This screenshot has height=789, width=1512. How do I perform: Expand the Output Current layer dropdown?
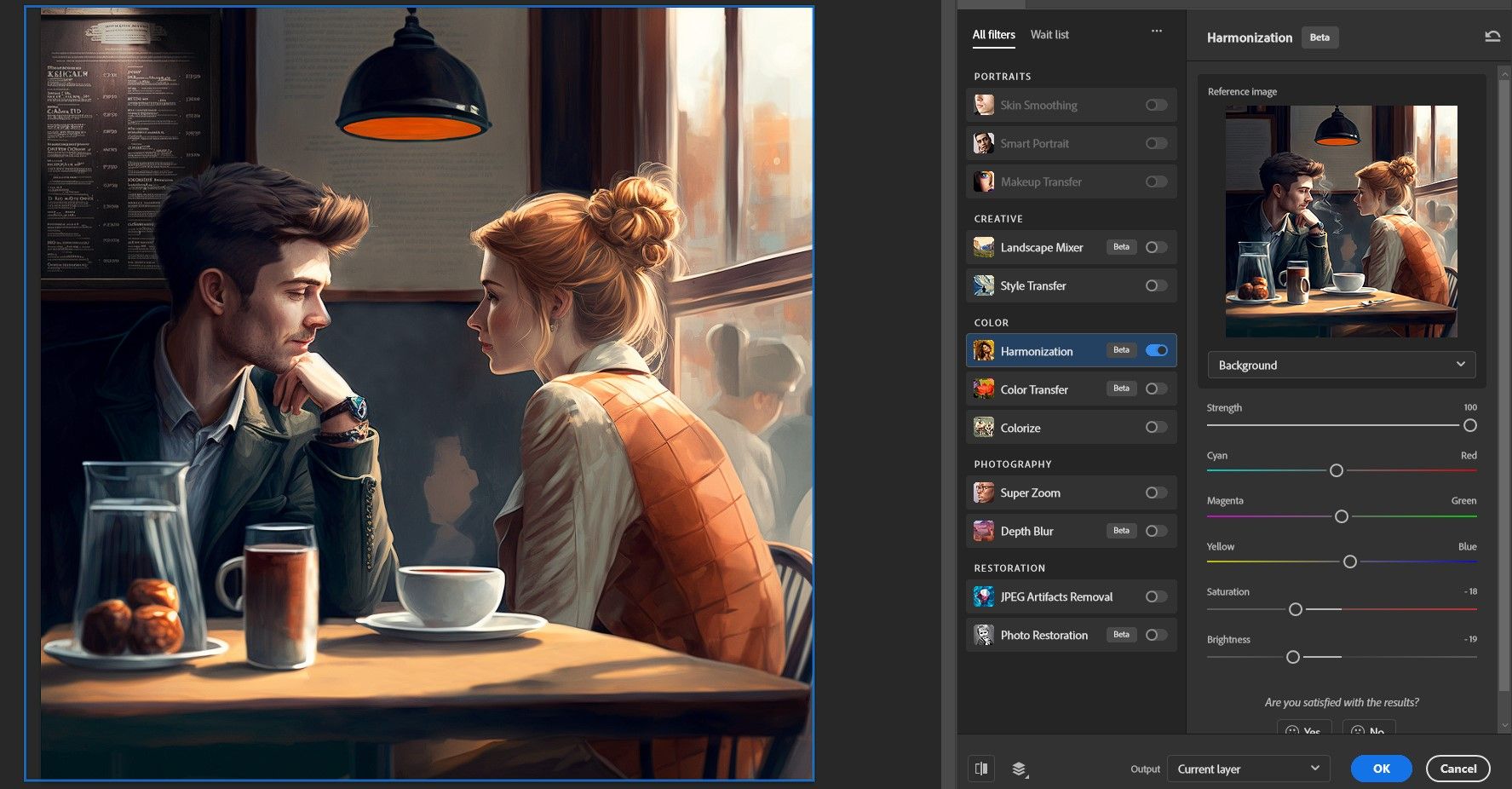(x=1248, y=769)
